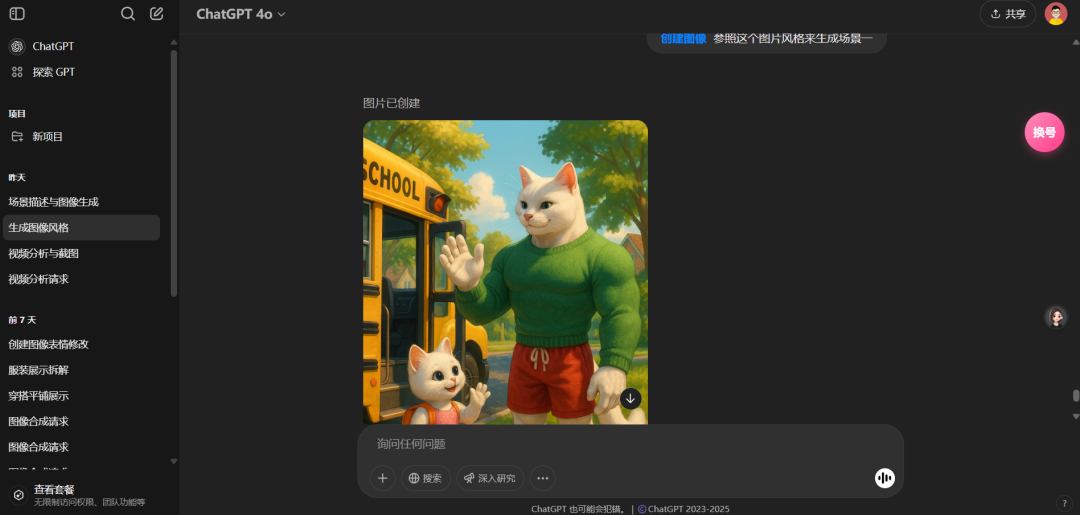The image size is (1080, 515).
Task: Open more tools with the three-dot button
Action: click(543, 478)
